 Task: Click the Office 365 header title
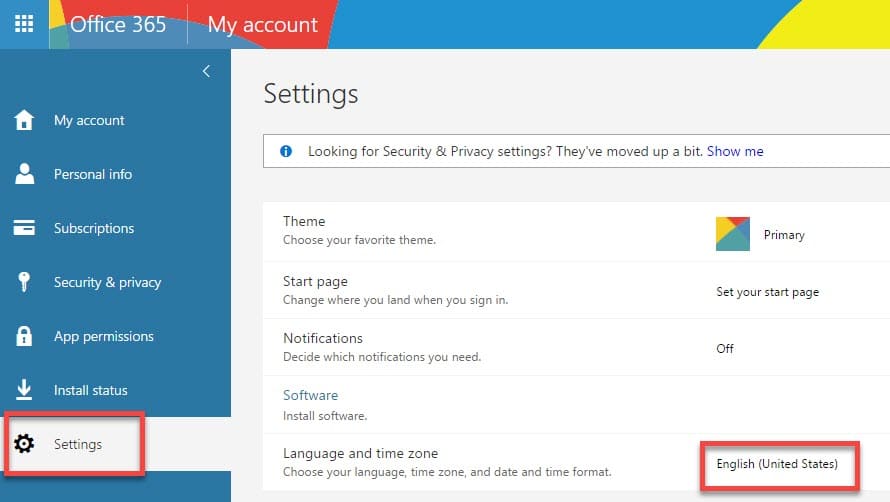pos(118,24)
